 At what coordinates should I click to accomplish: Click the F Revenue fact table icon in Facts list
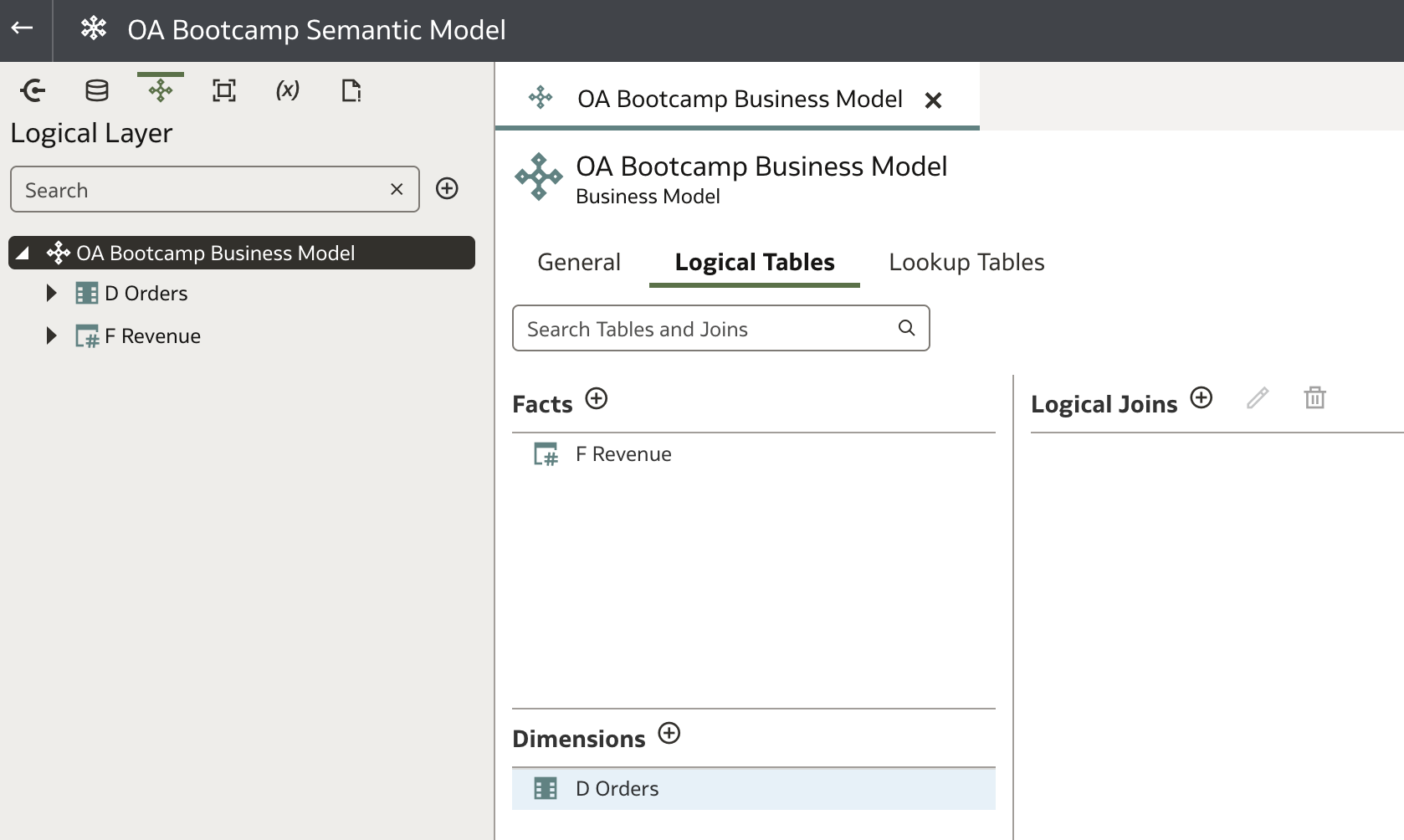click(x=546, y=453)
